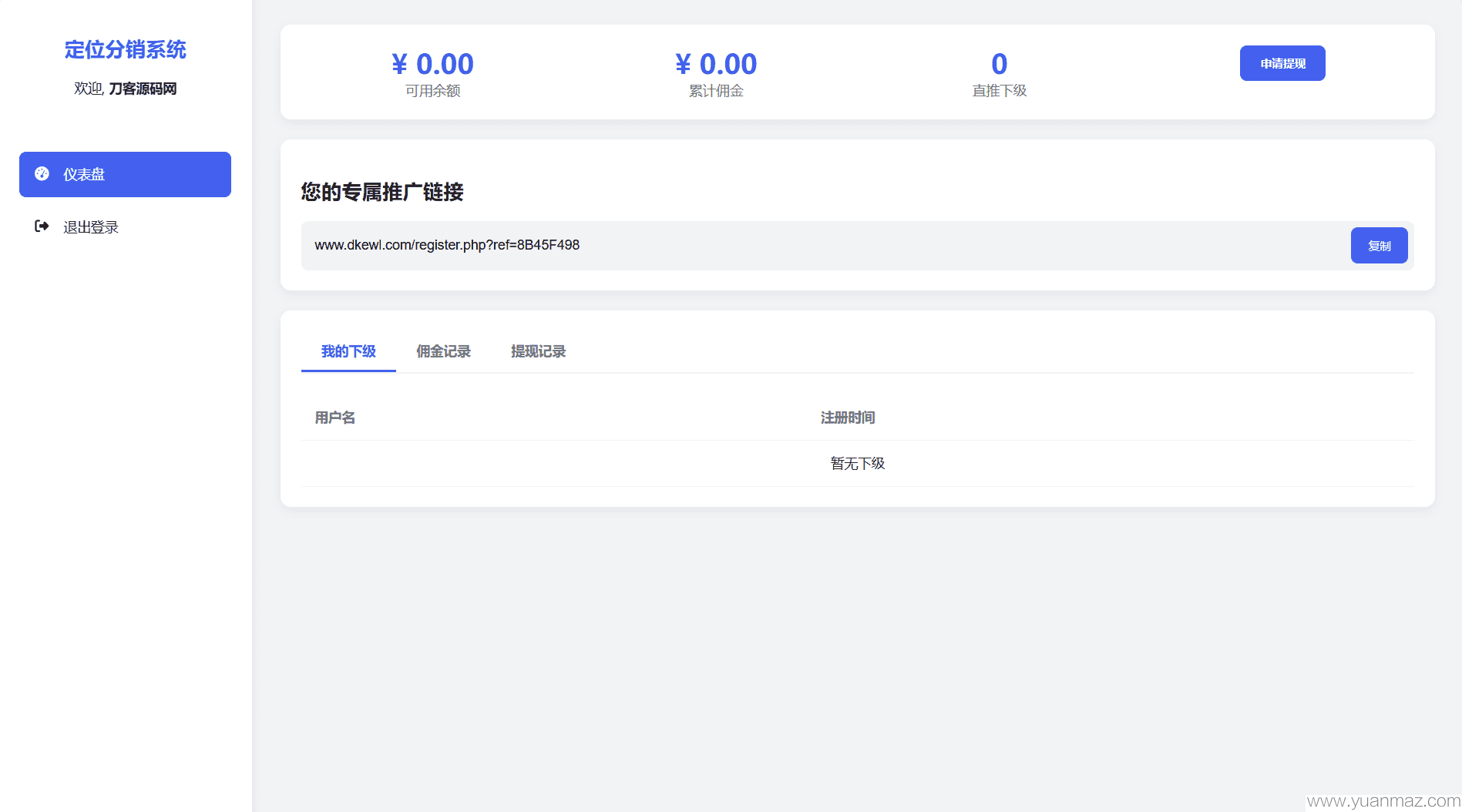Copy the referral link with 复制 button
This screenshot has width=1462, height=812.
[x=1379, y=246]
